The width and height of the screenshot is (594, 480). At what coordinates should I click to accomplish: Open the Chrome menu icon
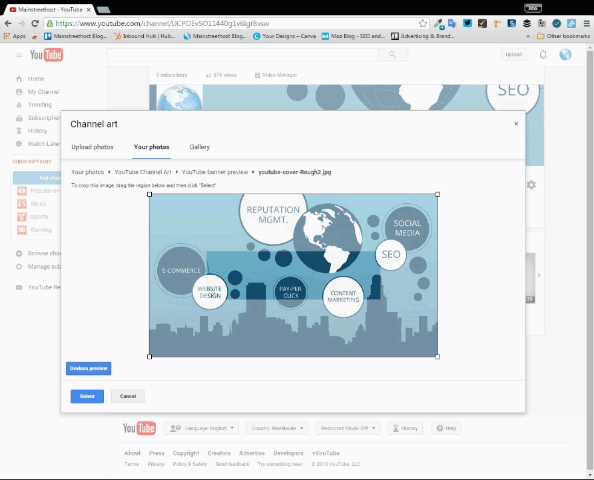586,23
